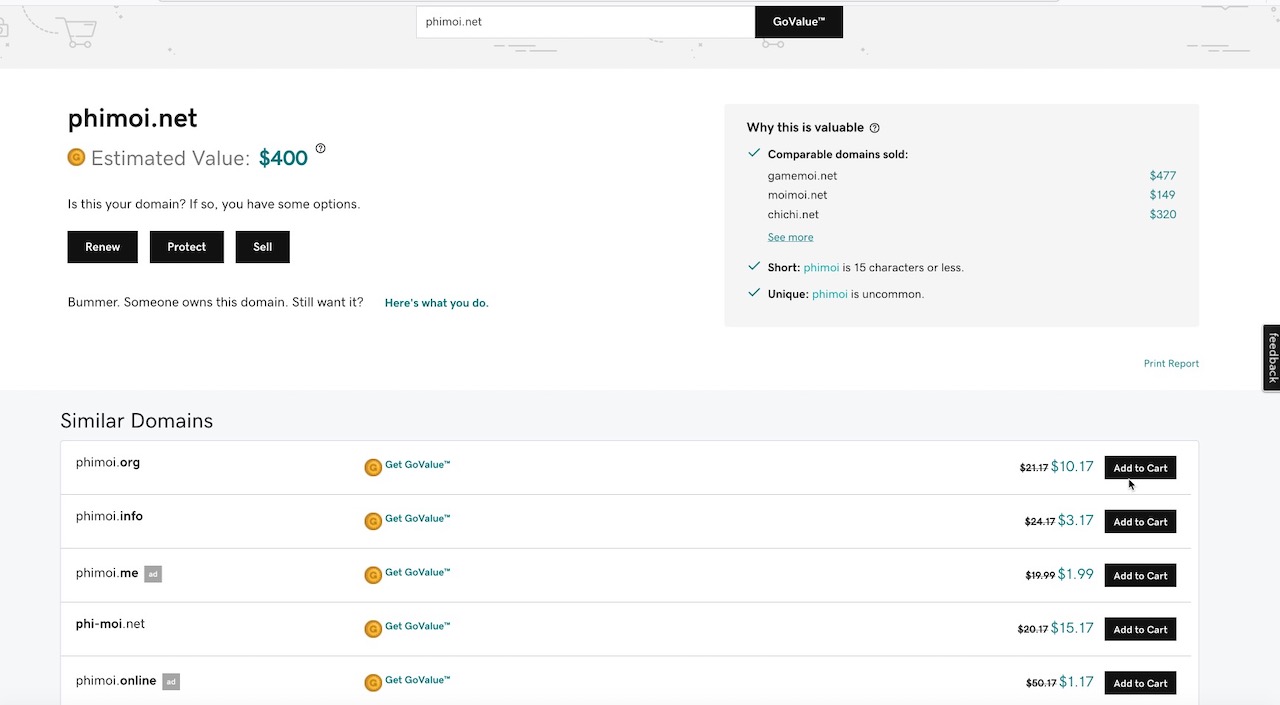This screenshot has width=1280, height=705.
Task: Click the GoValue coin icon for phimoi.info
Action: click(373, 521)
